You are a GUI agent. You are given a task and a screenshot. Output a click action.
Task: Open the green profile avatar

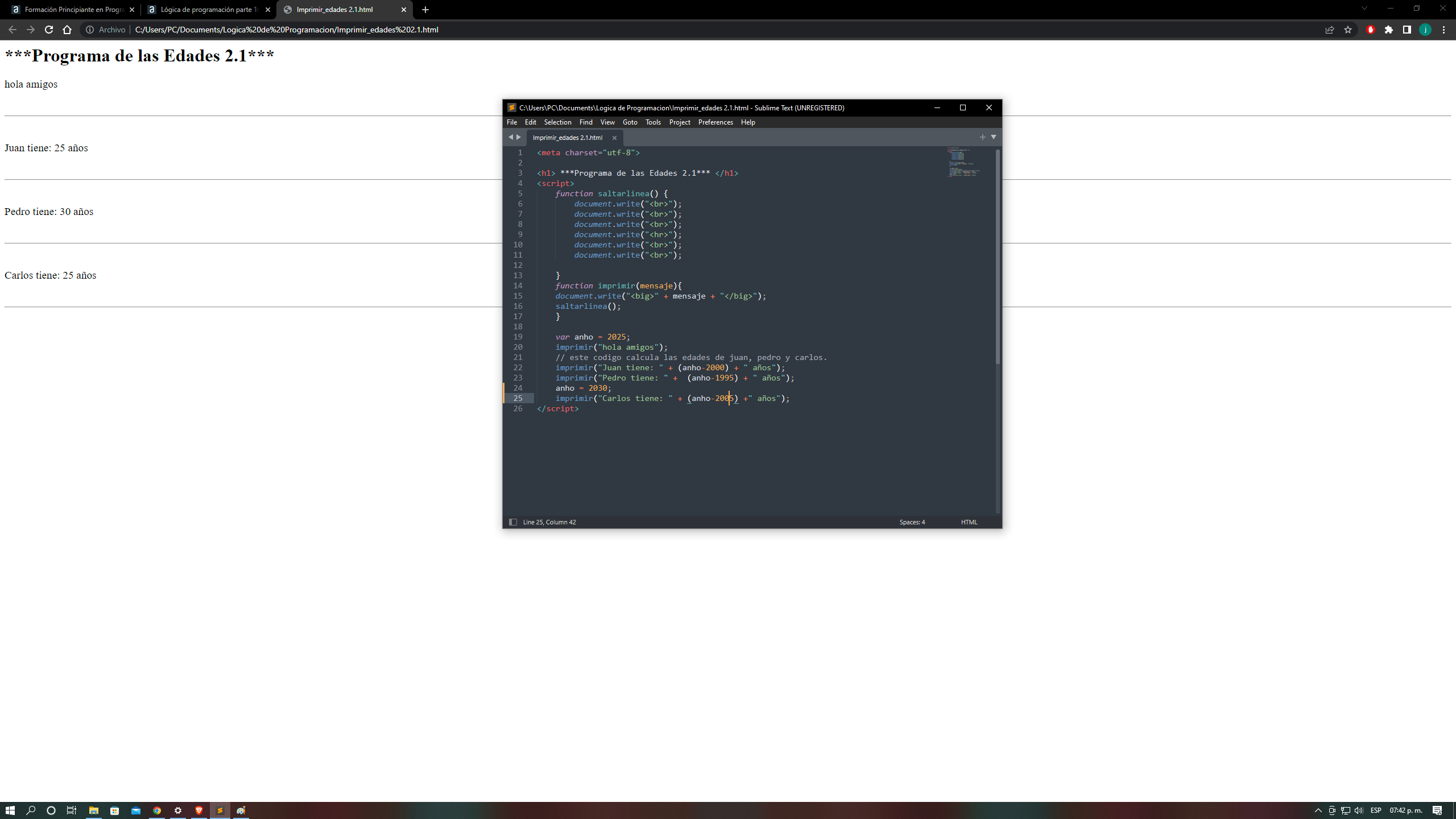(1425, 30)
